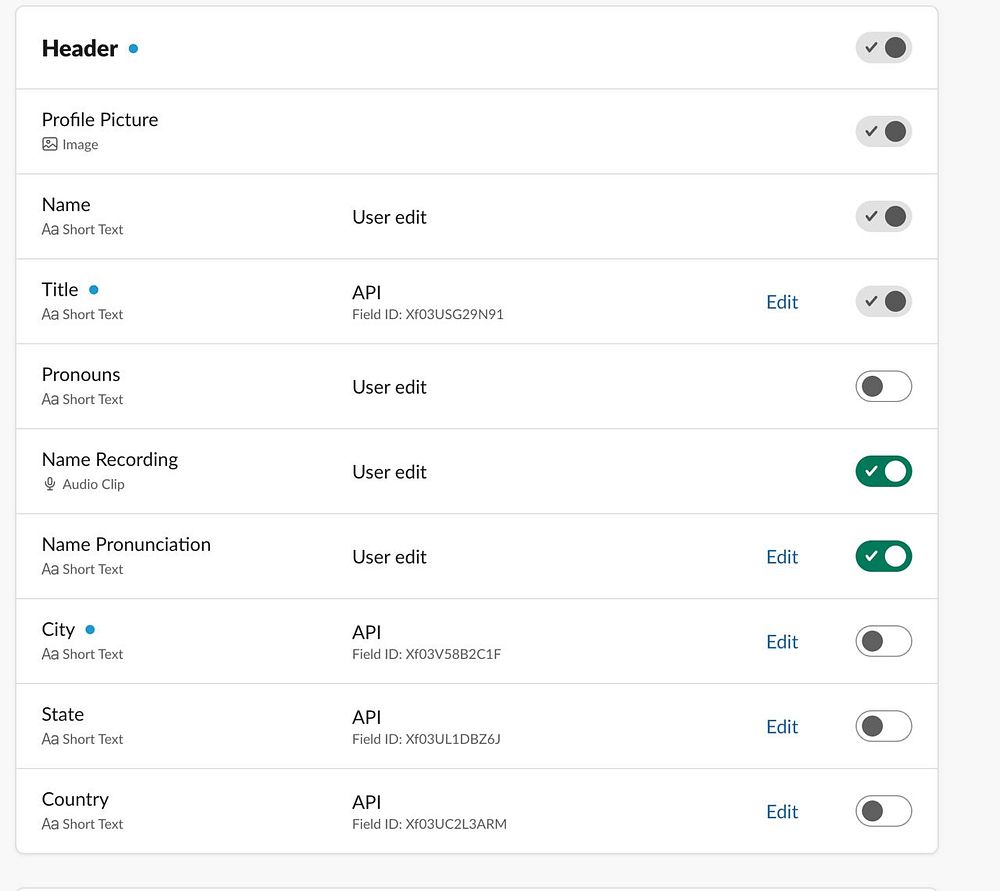Turn on the Country field toggle

(883, 812)
